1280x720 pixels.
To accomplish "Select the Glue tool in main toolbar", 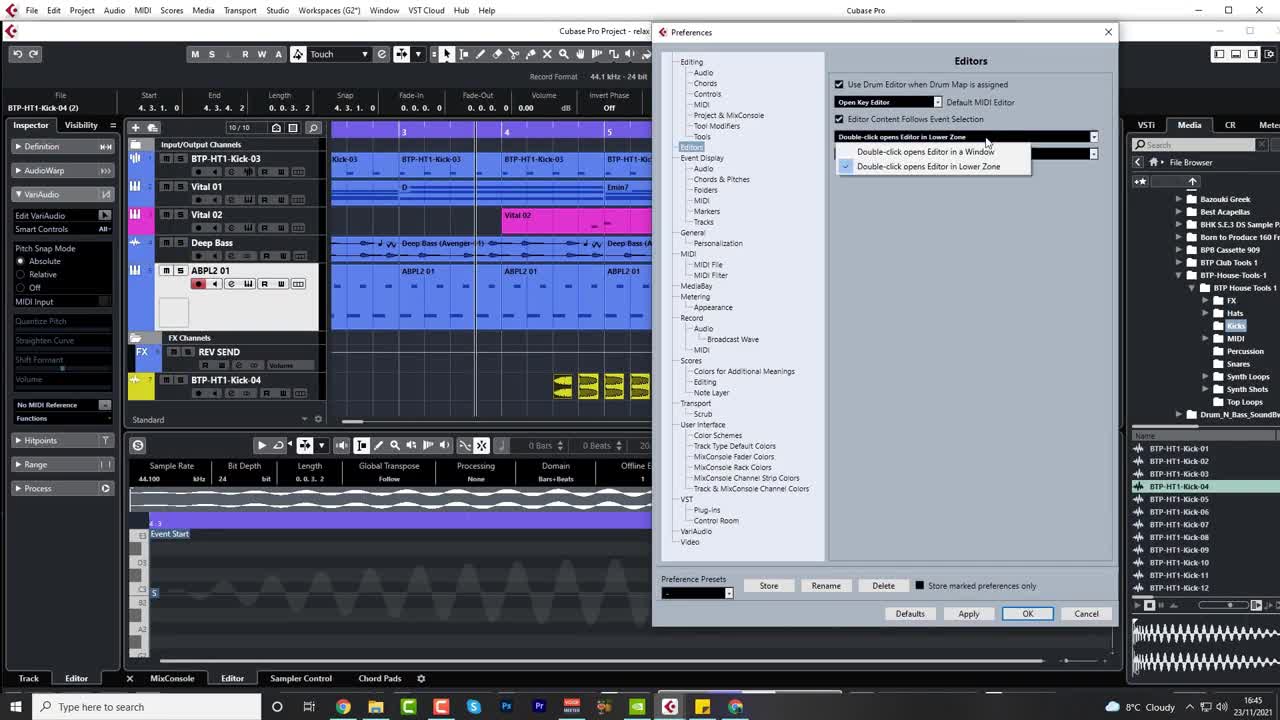I will click(x=531, y=54).
